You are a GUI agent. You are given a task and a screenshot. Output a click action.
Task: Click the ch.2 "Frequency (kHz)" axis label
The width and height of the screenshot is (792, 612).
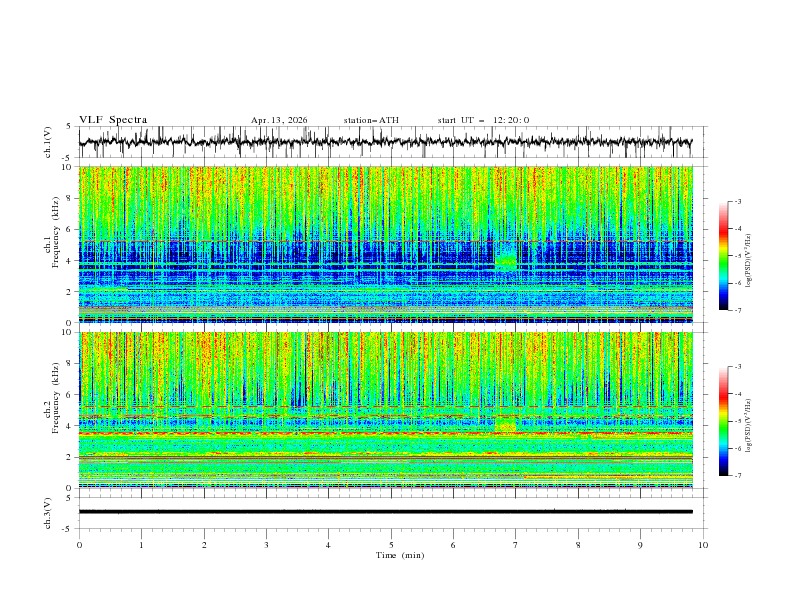(x=56, y=397)
